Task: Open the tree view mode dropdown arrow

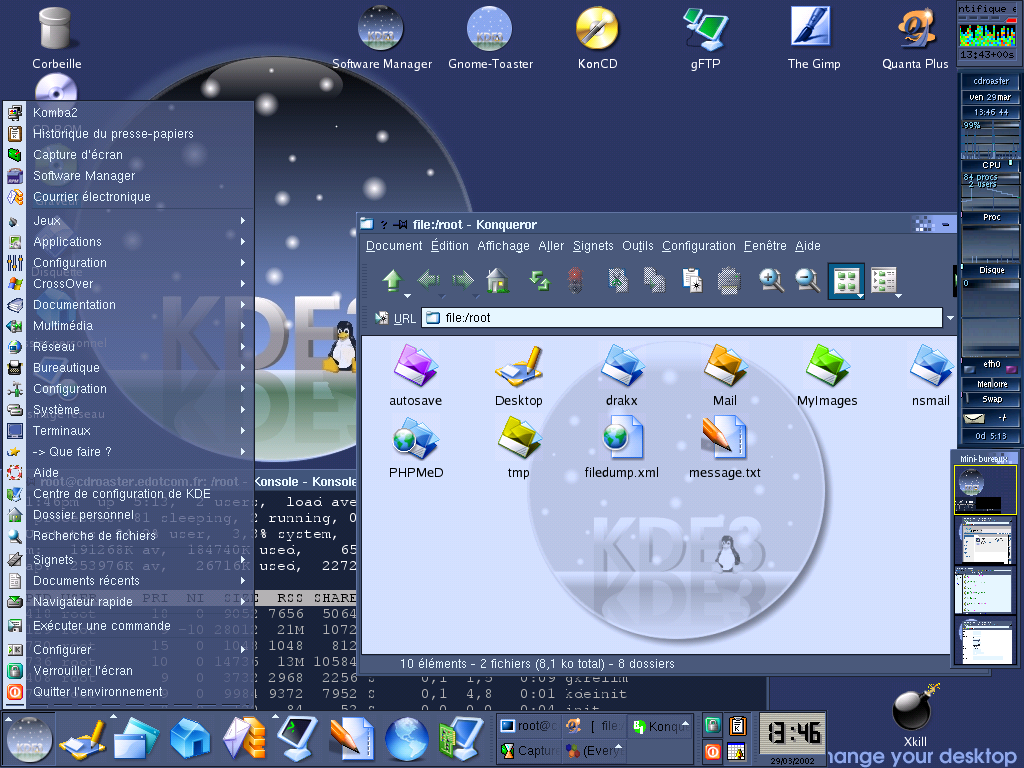Action: pyautogui.click(x=899, y=296)
